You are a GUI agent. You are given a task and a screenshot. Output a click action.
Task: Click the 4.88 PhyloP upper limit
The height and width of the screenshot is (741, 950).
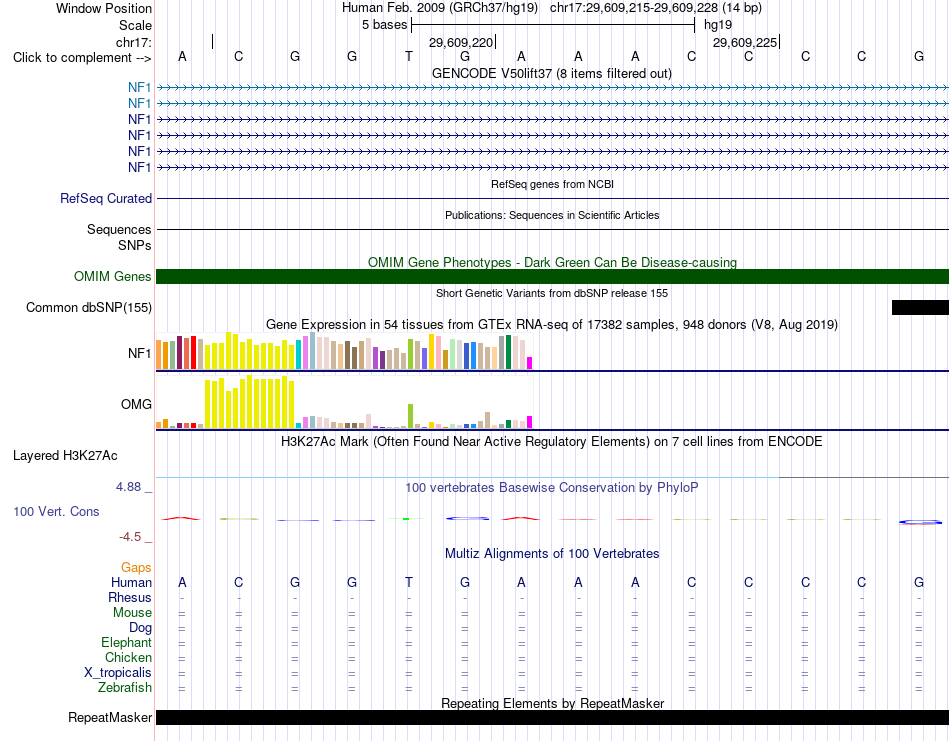pyautogui.click(x=129, y=487)
